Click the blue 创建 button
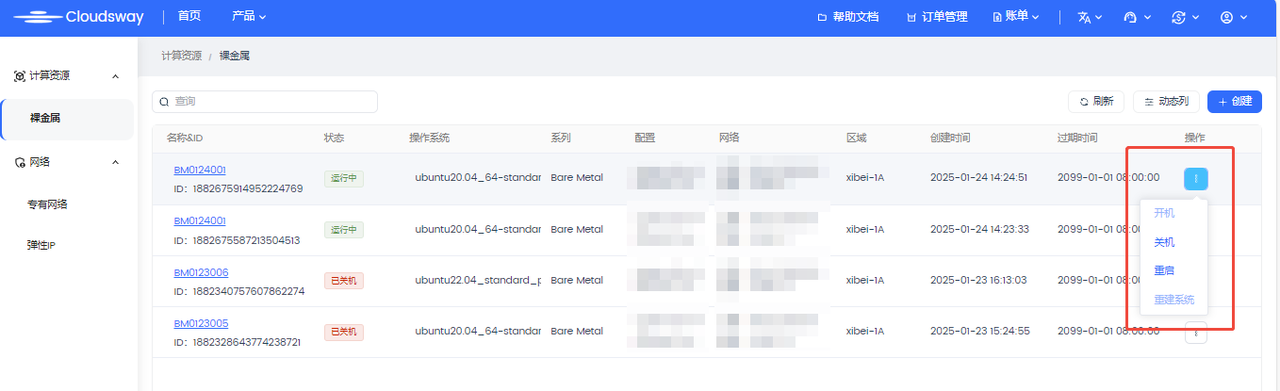Screen dimensions: 1280x391 click(1234, 102)
